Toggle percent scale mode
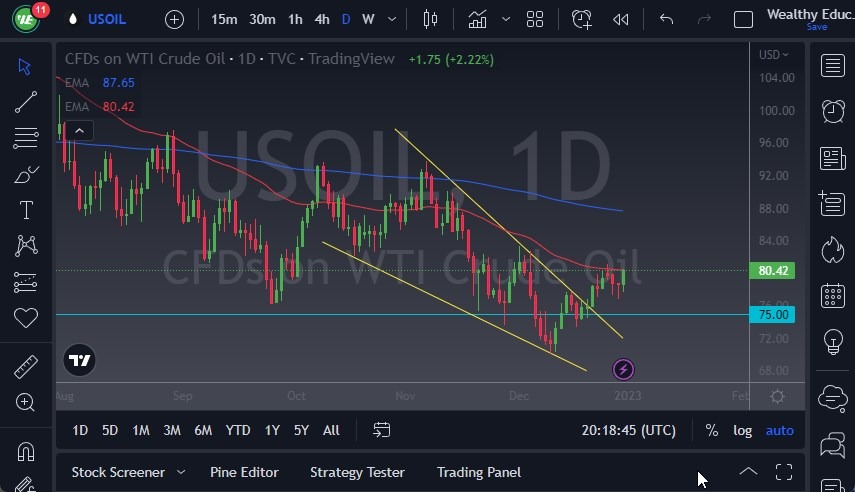The height and width of the screenshot is (492, 855). click(711, 430)
